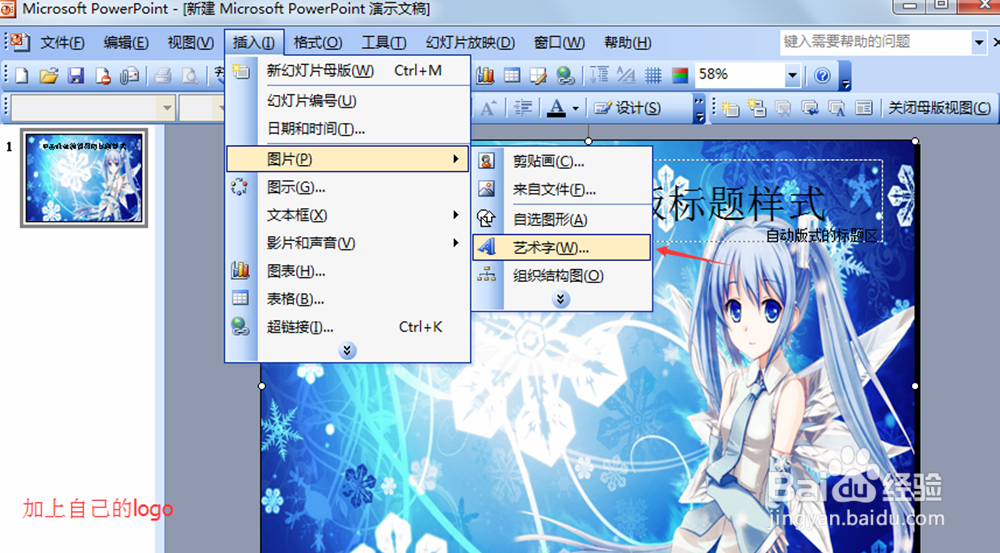Open the View (视图) menu
The image size is (1000, 553).
click(x=191, y=43)
